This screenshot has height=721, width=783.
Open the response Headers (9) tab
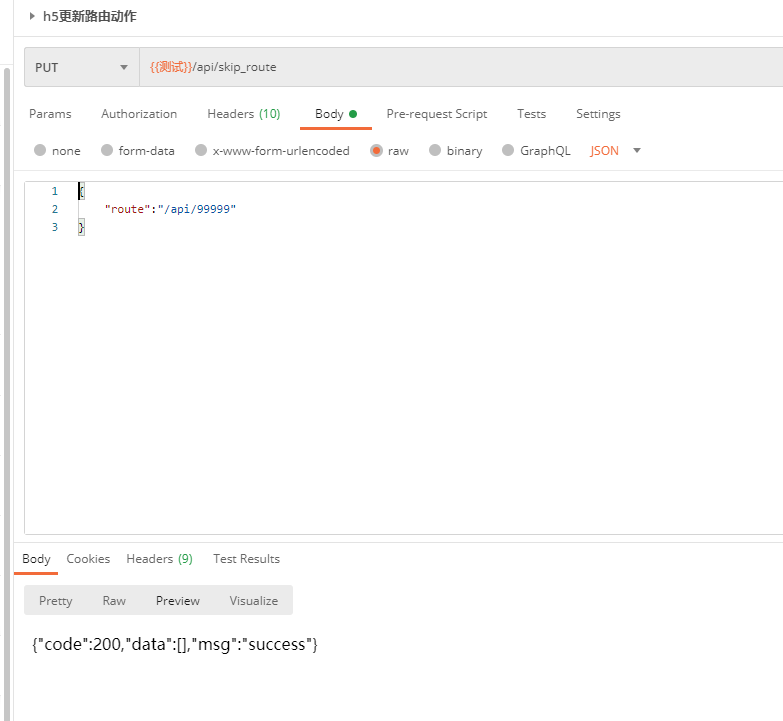(159, 559)
